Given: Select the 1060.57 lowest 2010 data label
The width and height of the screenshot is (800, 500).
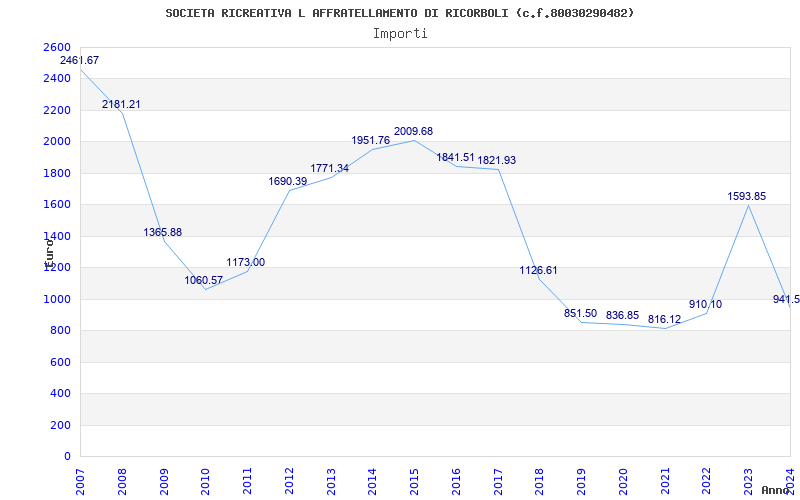Looking at the screenshot, I should [204, 280].
